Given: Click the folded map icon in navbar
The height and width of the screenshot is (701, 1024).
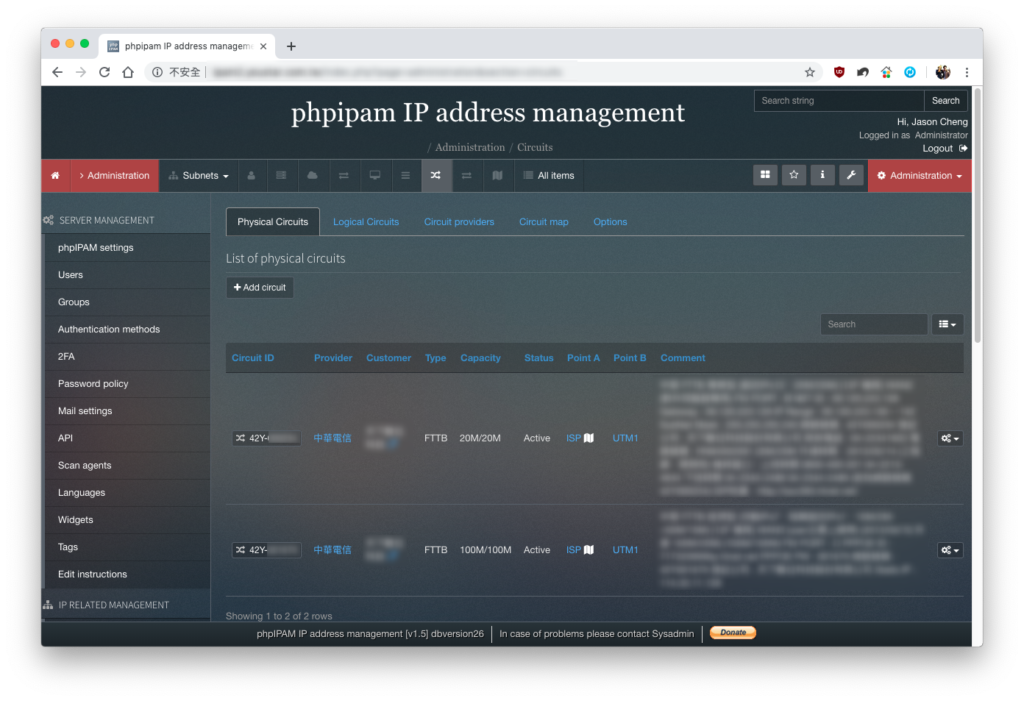Looking at the screenshot, I should pyautogui.click(x=498, y=176).
